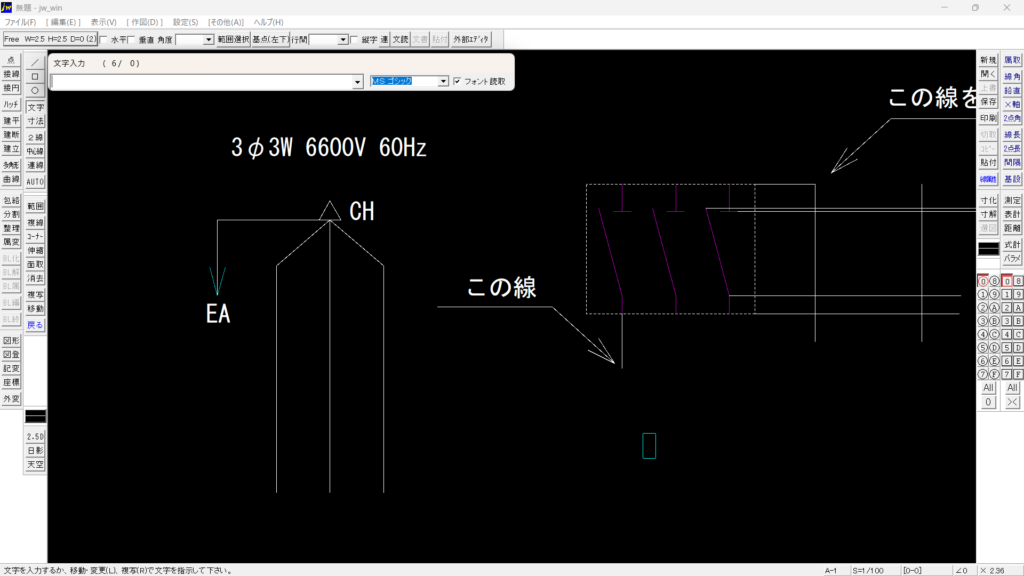Click the 範囲選択 button

pyautogui.click(x=233, y=40)
